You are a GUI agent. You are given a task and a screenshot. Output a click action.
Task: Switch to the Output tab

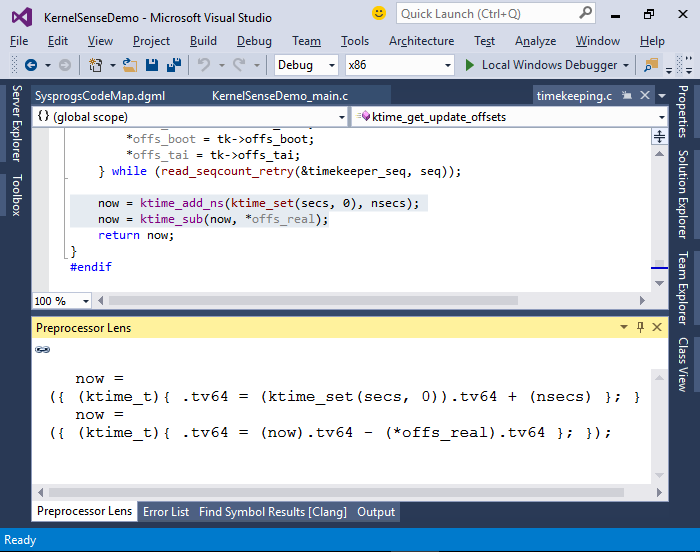(x=376, y=512)
